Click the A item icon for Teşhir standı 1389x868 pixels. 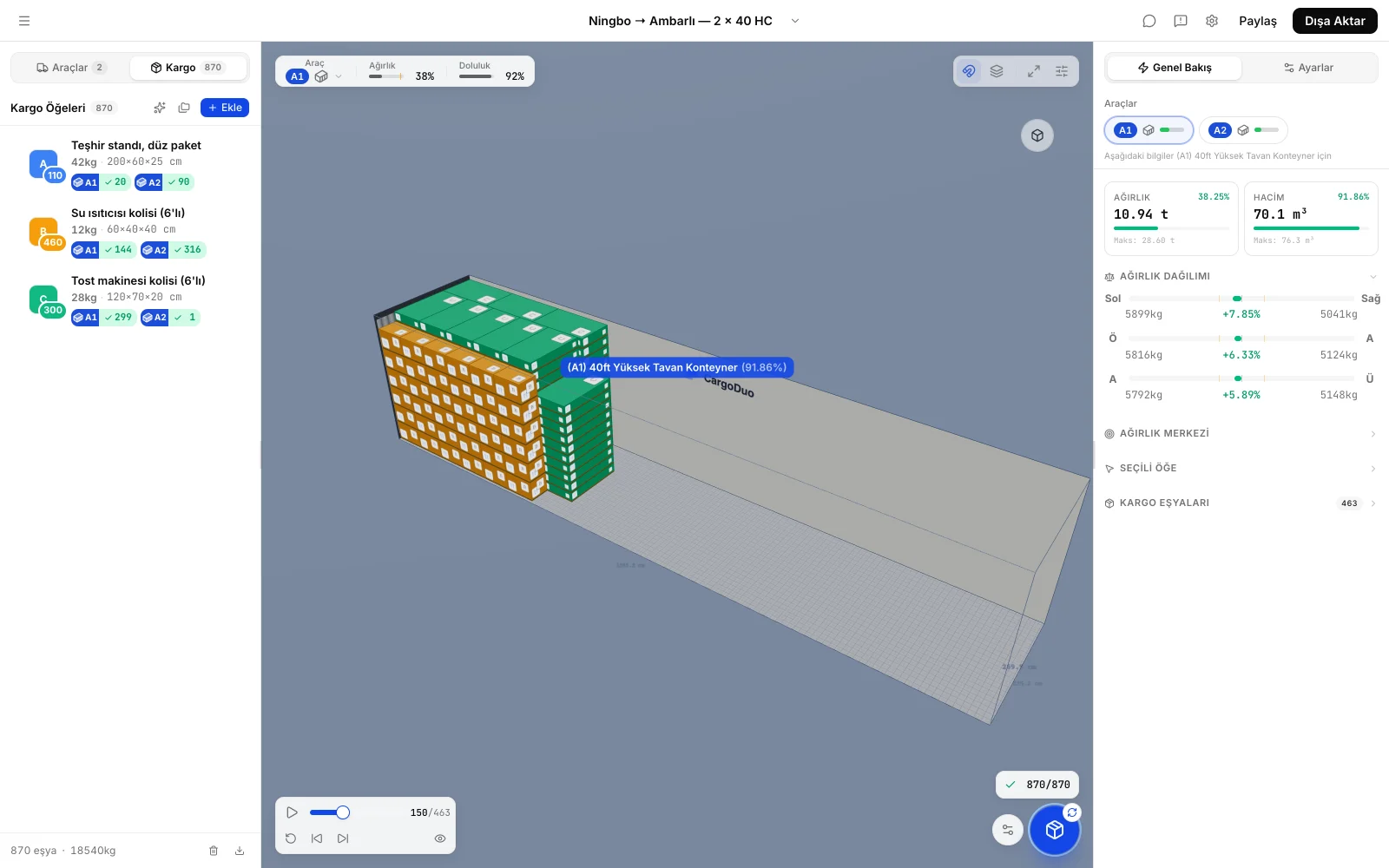click(43, 164)
